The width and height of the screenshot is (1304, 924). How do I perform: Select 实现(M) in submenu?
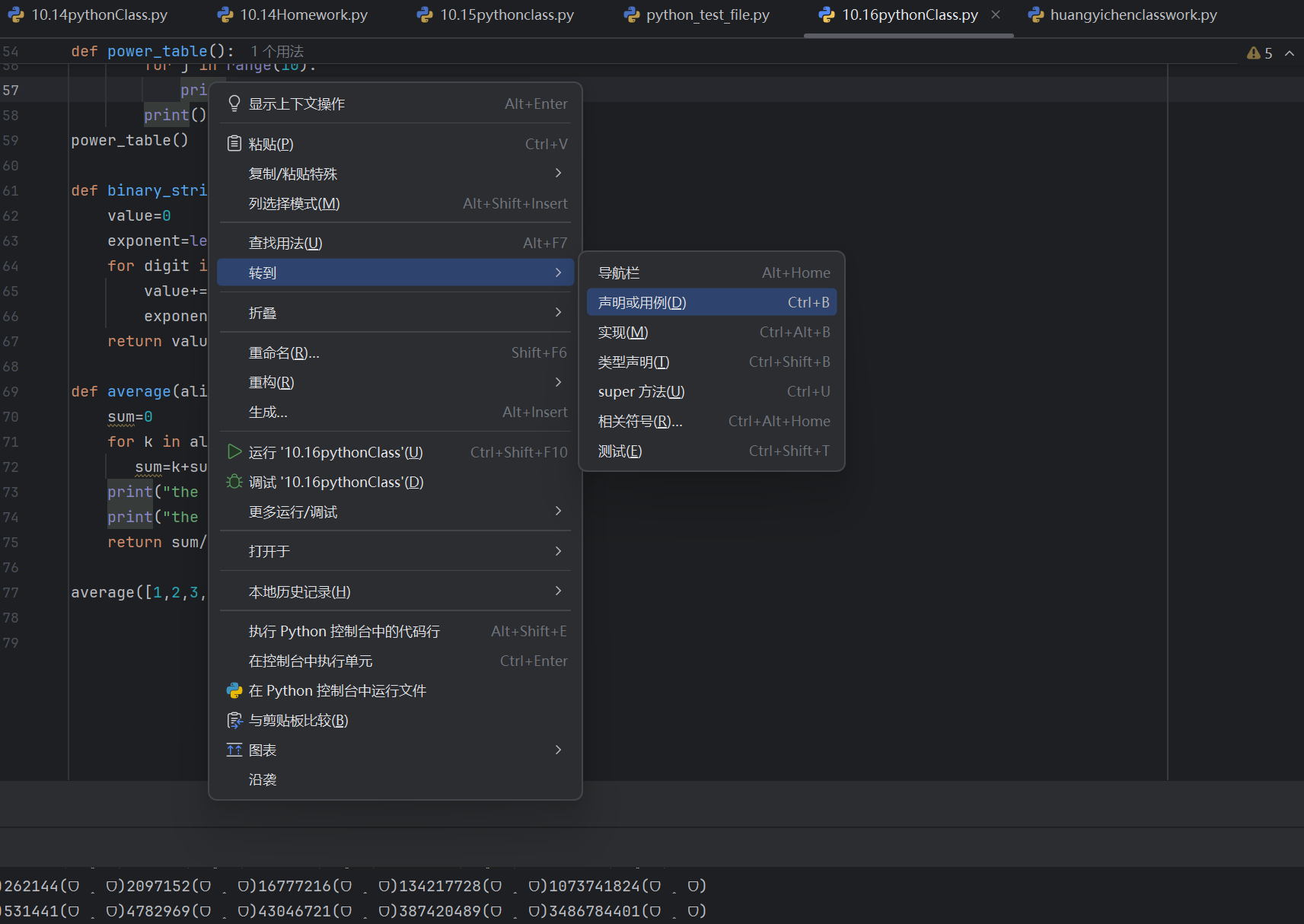tap(712, 332)
